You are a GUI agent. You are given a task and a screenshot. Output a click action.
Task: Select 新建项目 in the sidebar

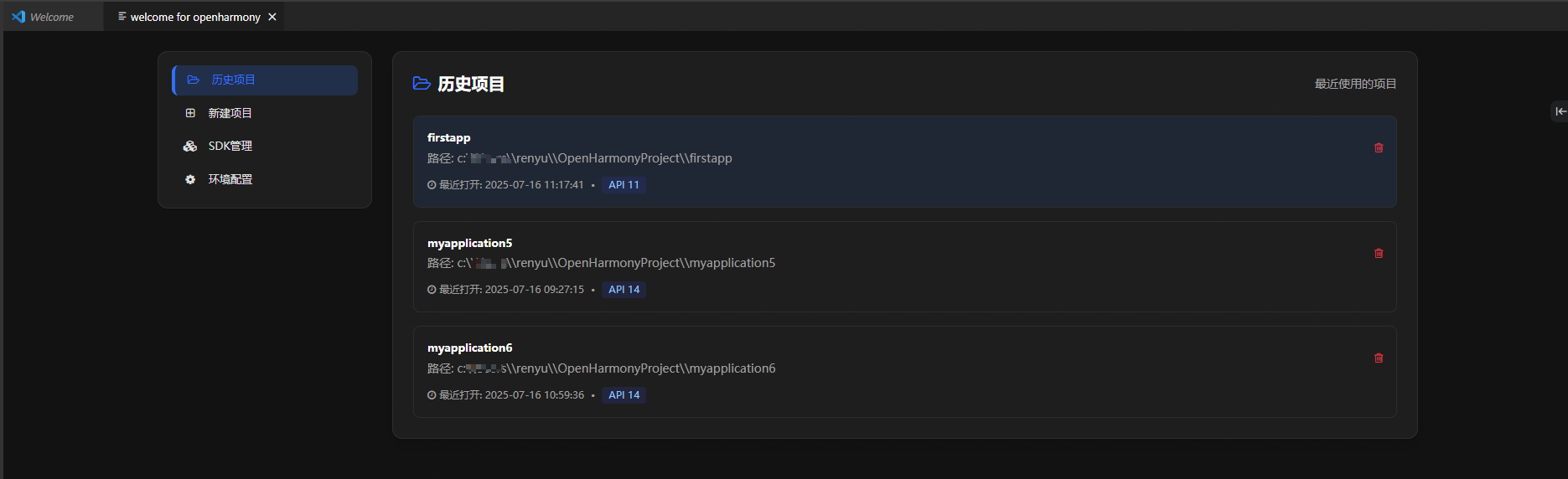coord(230,113)
